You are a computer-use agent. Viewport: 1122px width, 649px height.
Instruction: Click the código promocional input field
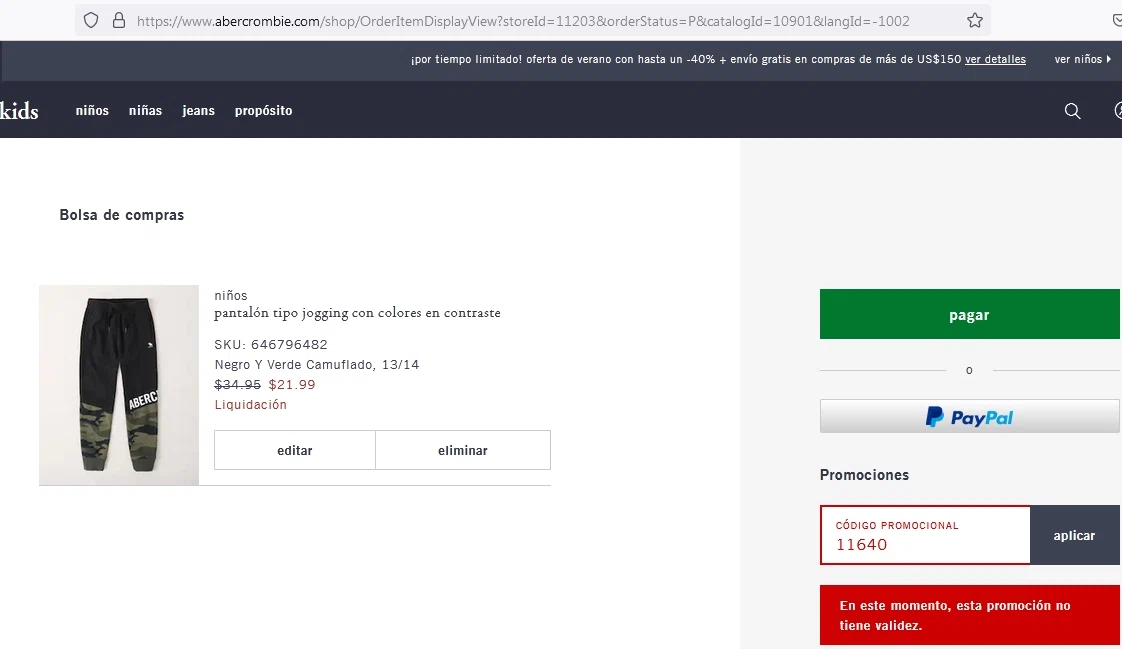(x=925, y=535)
